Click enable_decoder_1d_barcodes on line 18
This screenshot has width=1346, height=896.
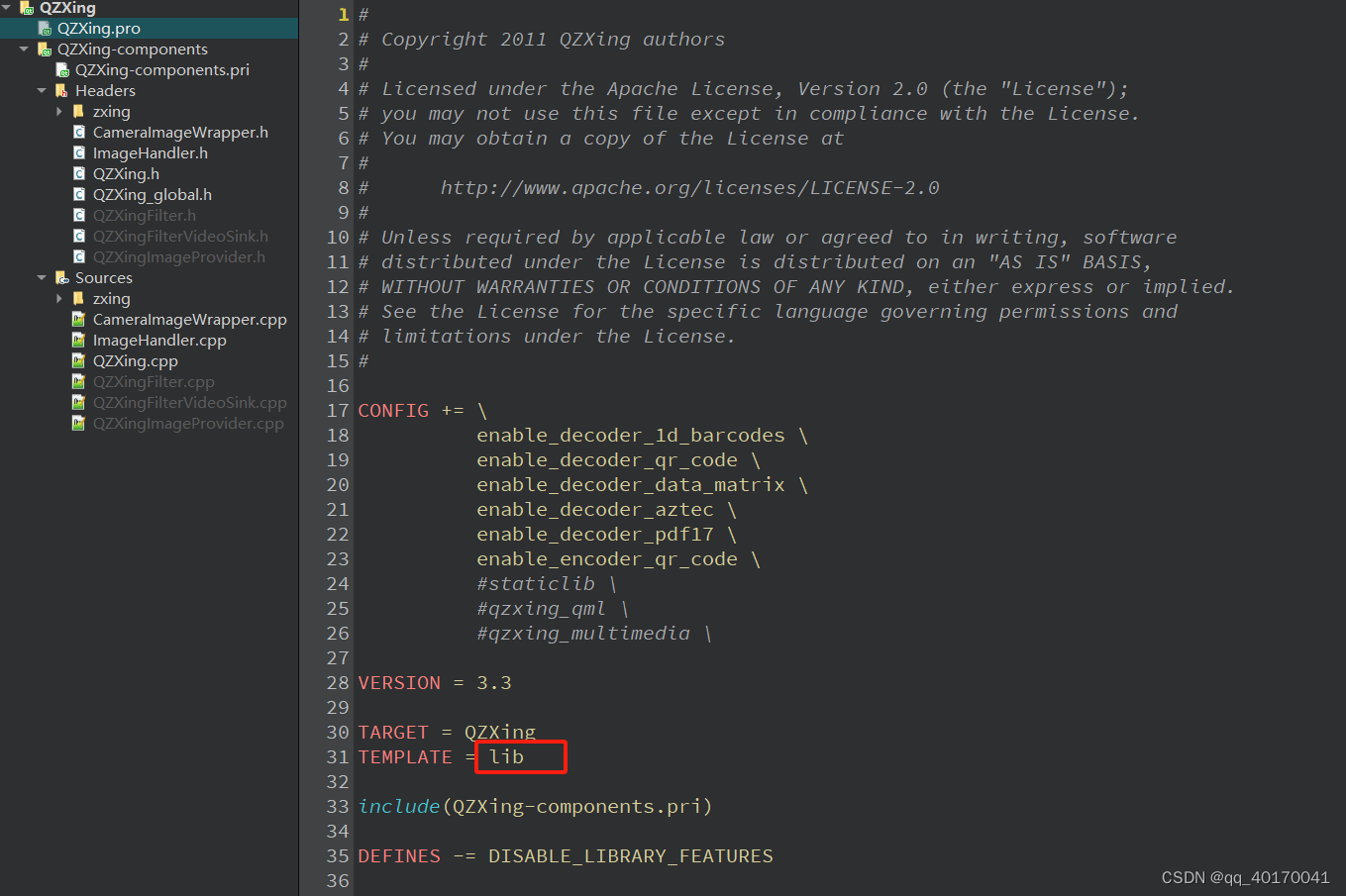click(631, 435)
